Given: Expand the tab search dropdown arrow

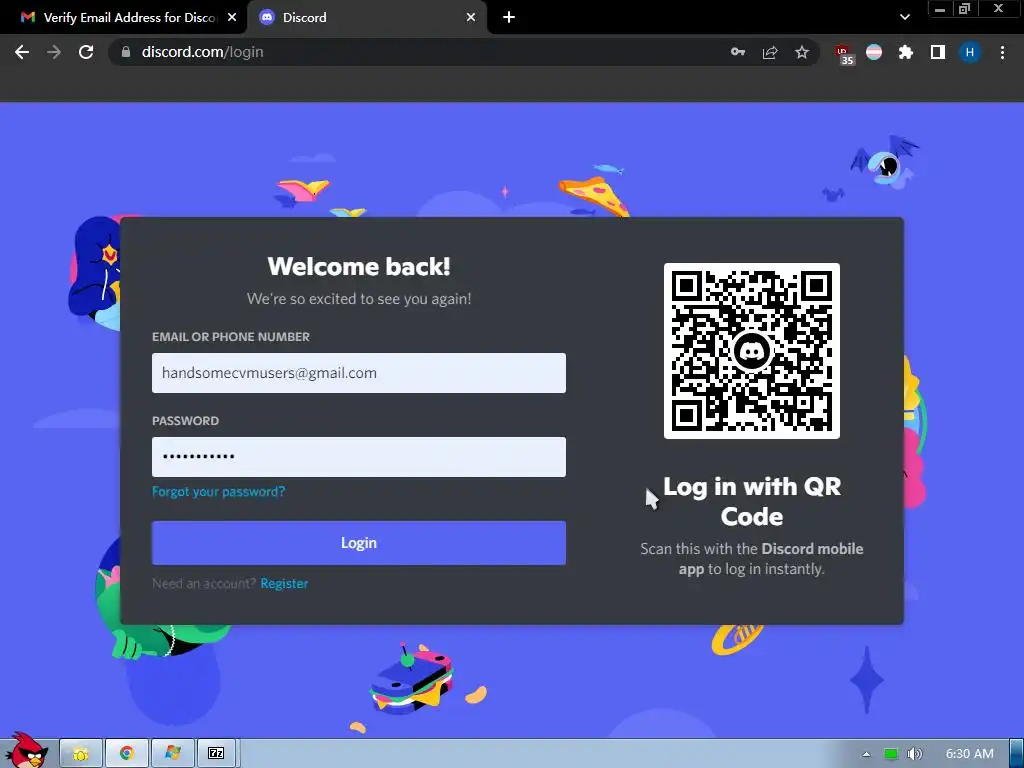Looking at the screenshot, I should tap(904, 18).
